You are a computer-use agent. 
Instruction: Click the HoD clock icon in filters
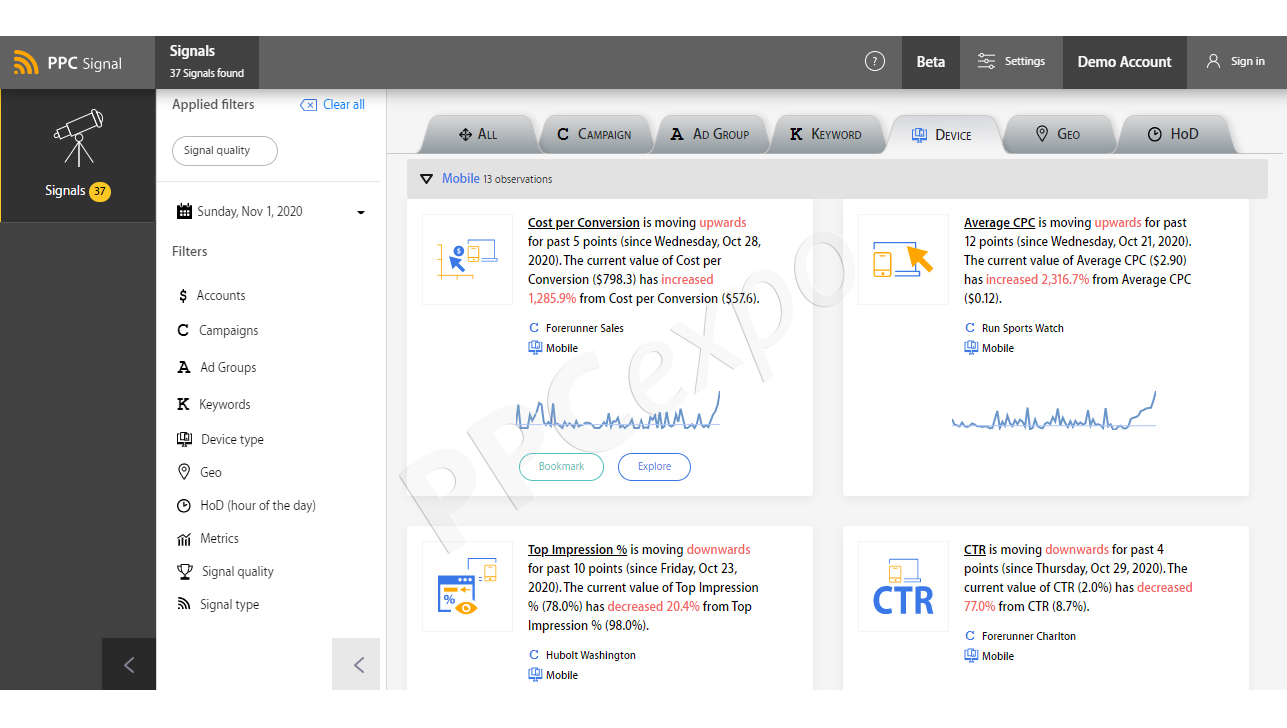(184, 505)
